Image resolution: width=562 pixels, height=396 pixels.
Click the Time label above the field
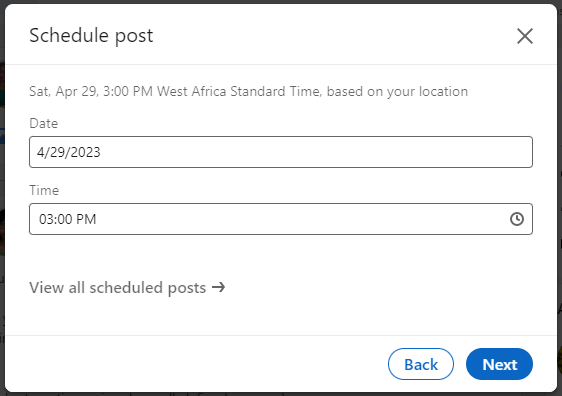44,190
